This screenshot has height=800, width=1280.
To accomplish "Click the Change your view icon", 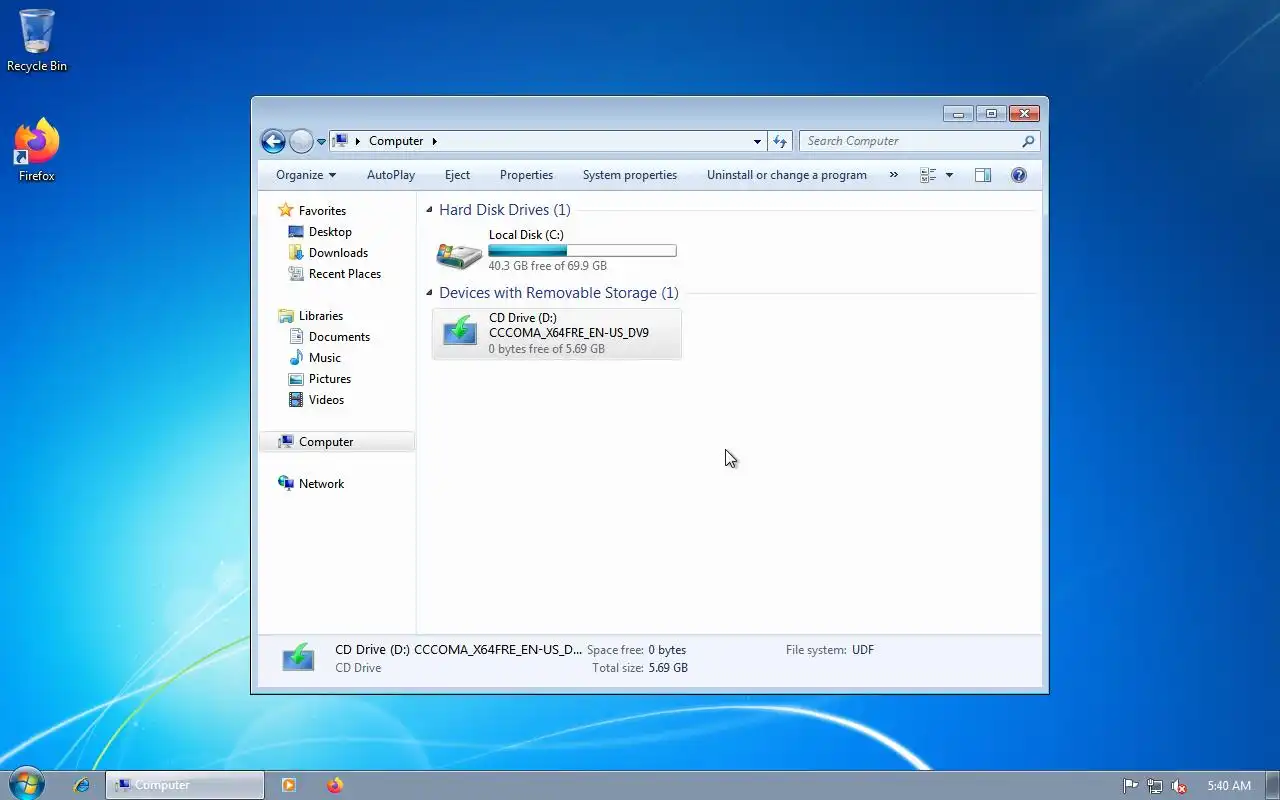I will tap(928, 175).
